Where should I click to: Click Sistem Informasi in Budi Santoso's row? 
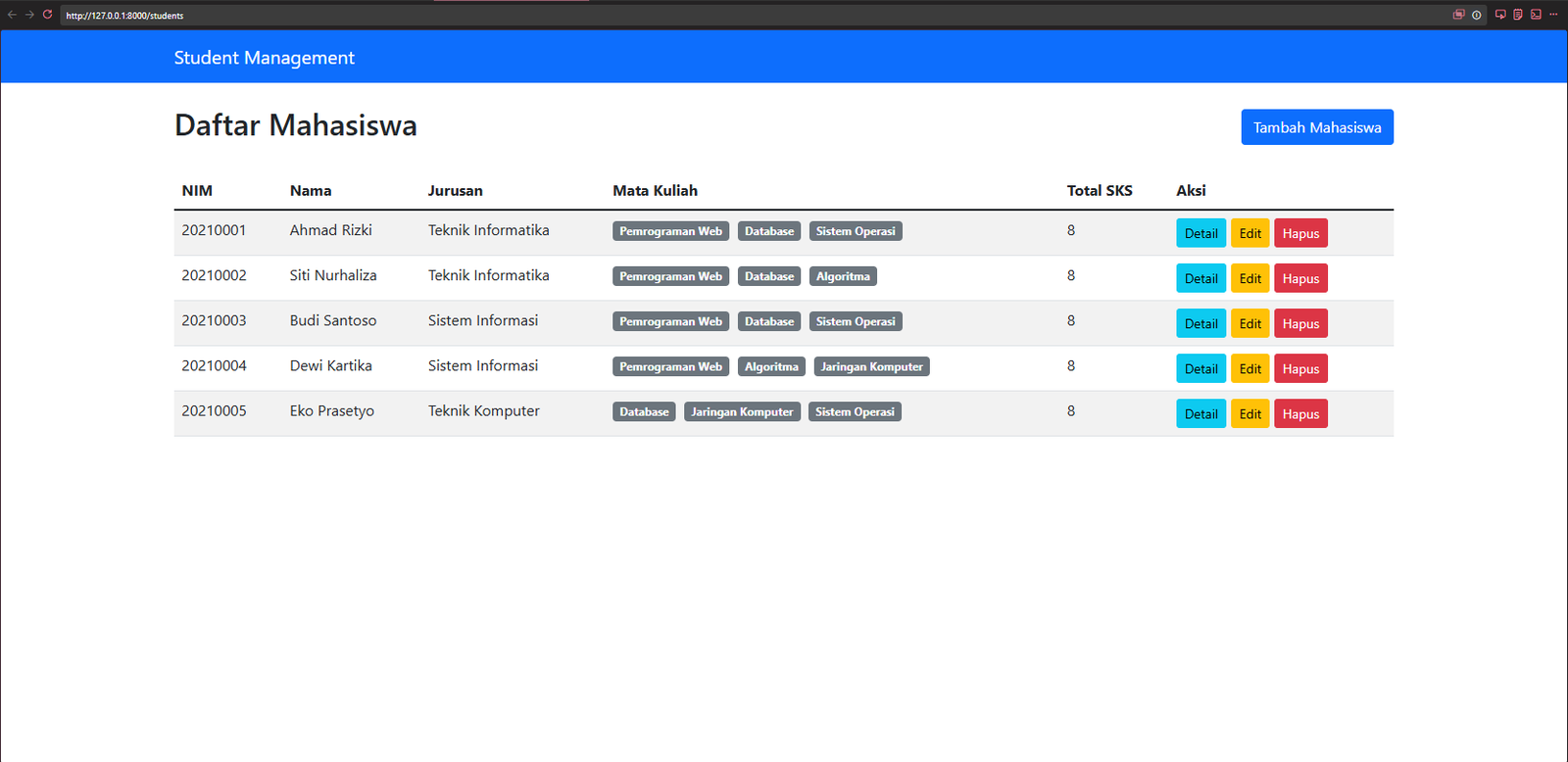483,320
